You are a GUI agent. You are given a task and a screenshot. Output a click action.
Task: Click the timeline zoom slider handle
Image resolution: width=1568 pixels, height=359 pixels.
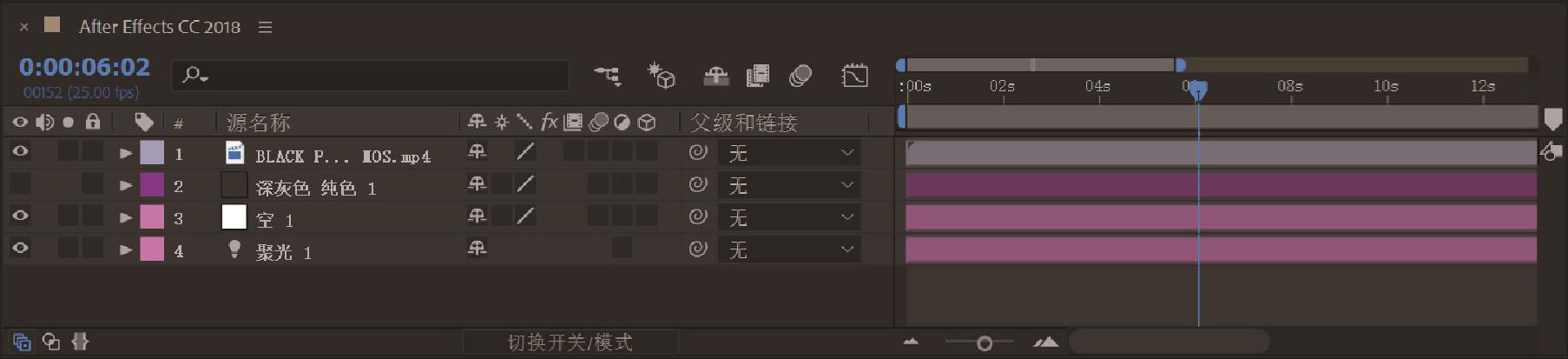(984, 343)
